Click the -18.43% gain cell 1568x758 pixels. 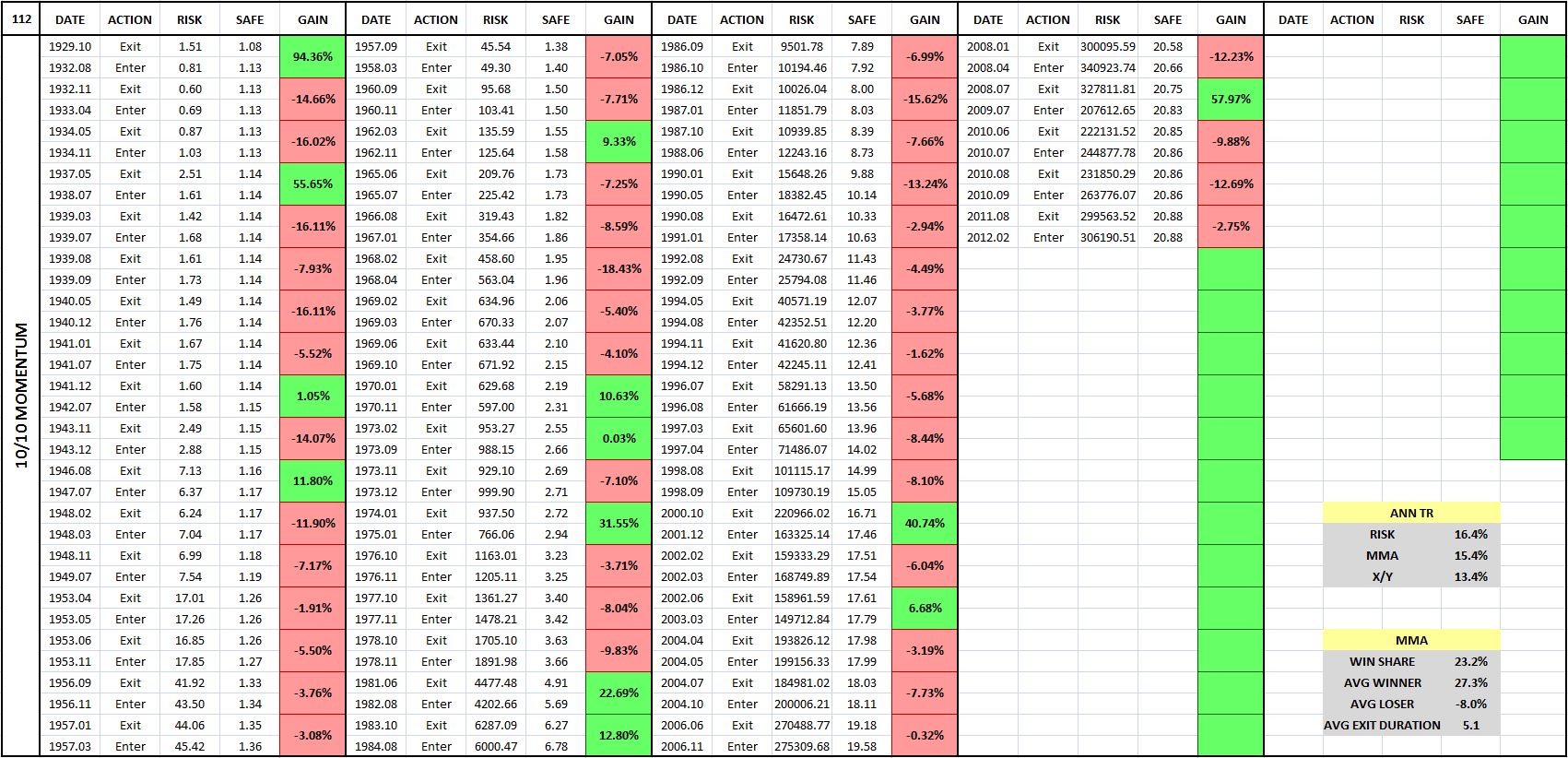[619, 269]
